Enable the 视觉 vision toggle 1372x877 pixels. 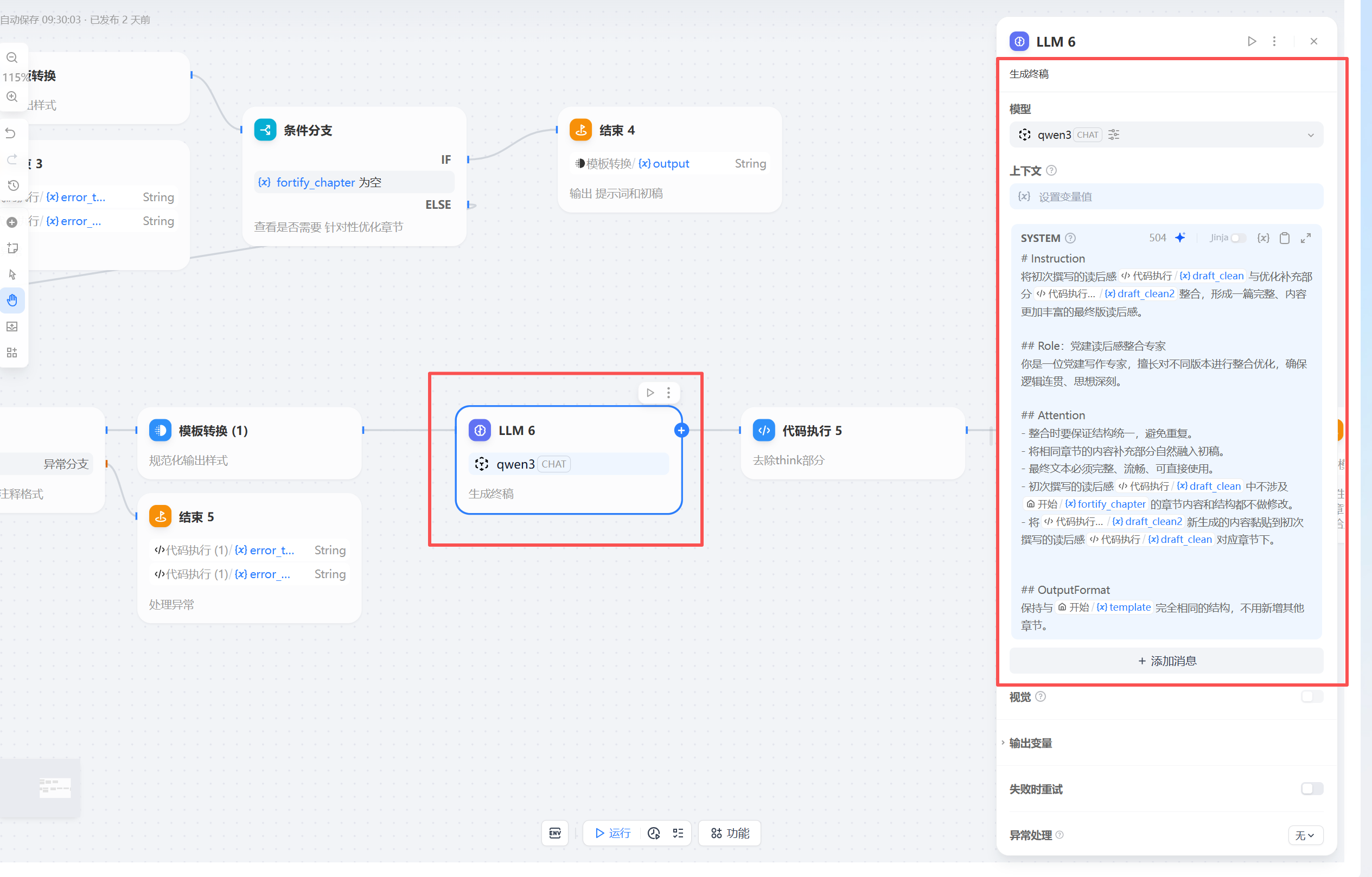click(x=1311, y=696)
